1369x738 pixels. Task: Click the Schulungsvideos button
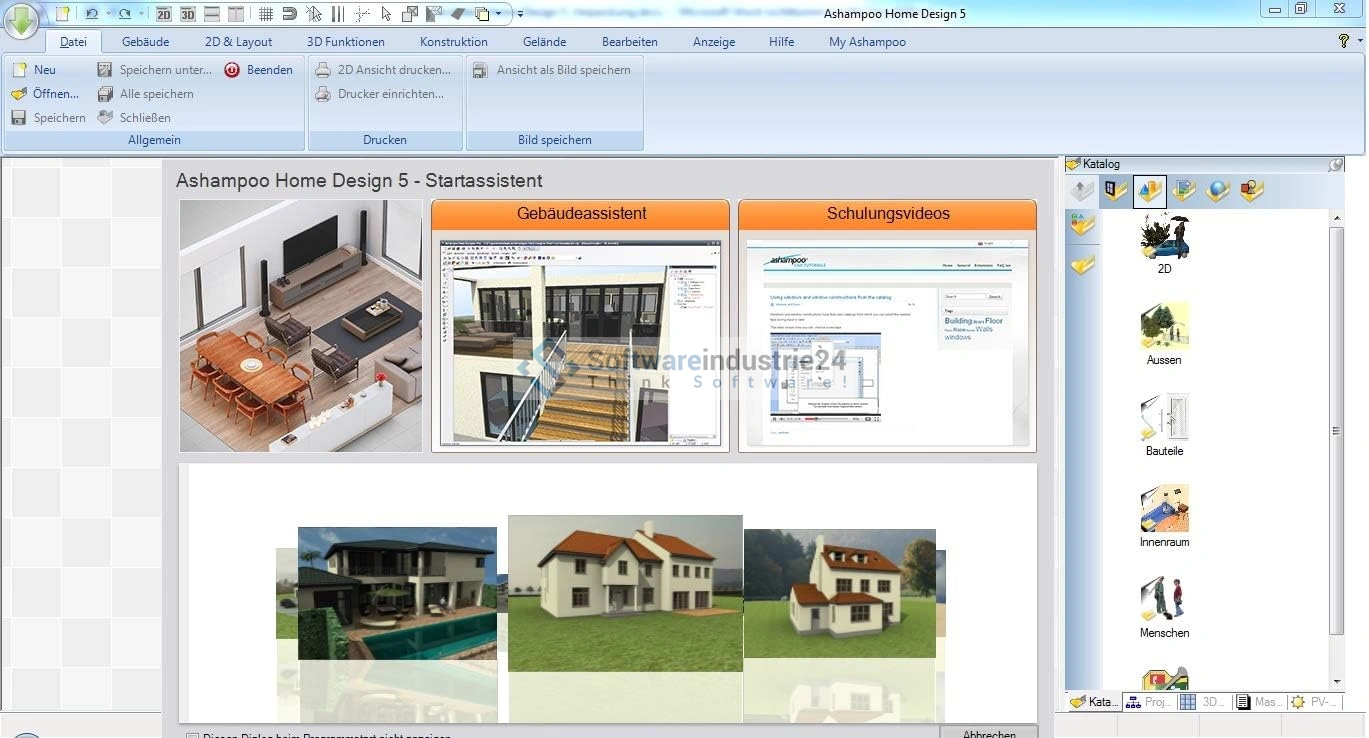point(887,214)
